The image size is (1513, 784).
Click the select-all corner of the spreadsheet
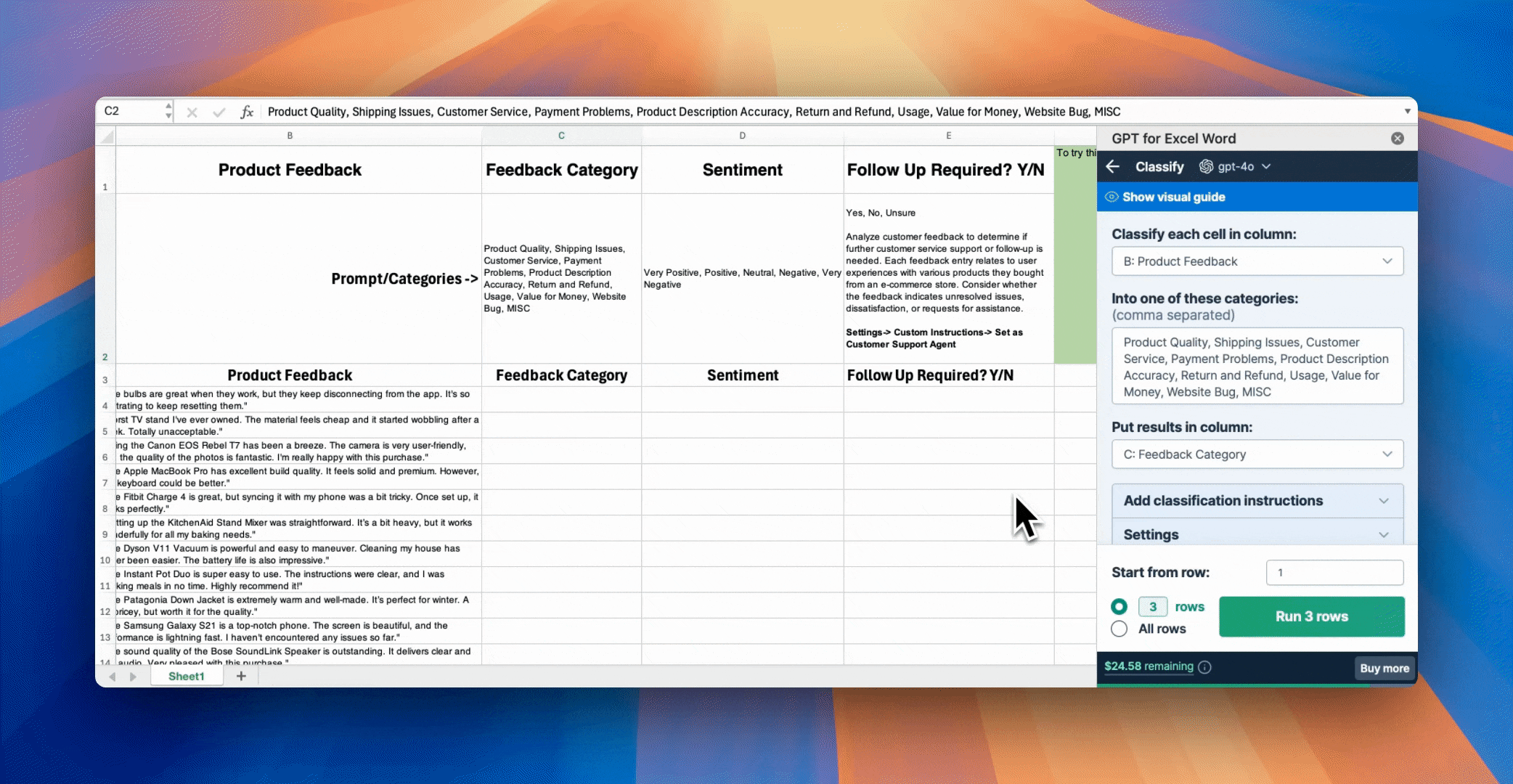(x=106, y=136)
